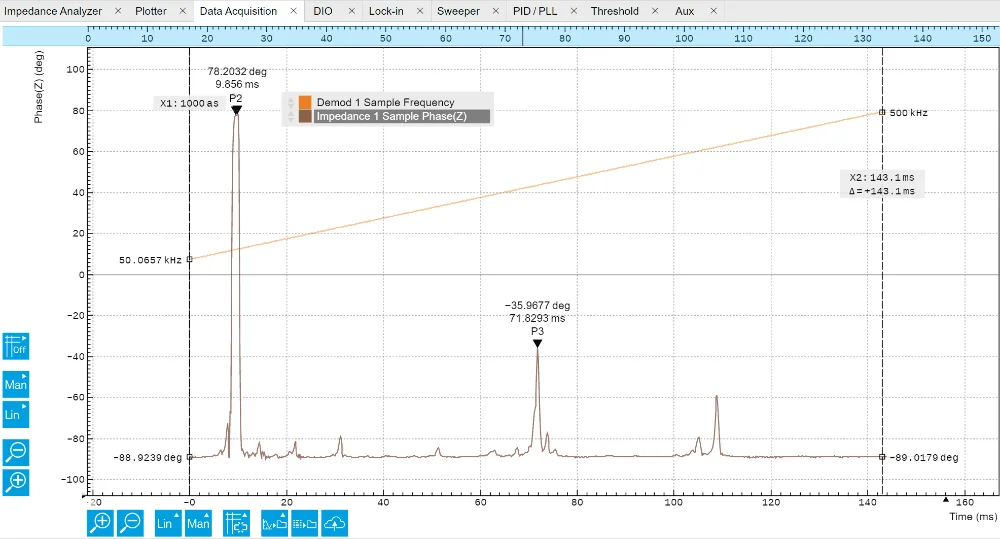Click the X1 cursor handle on frequency trace

click(x=189, y=259)
